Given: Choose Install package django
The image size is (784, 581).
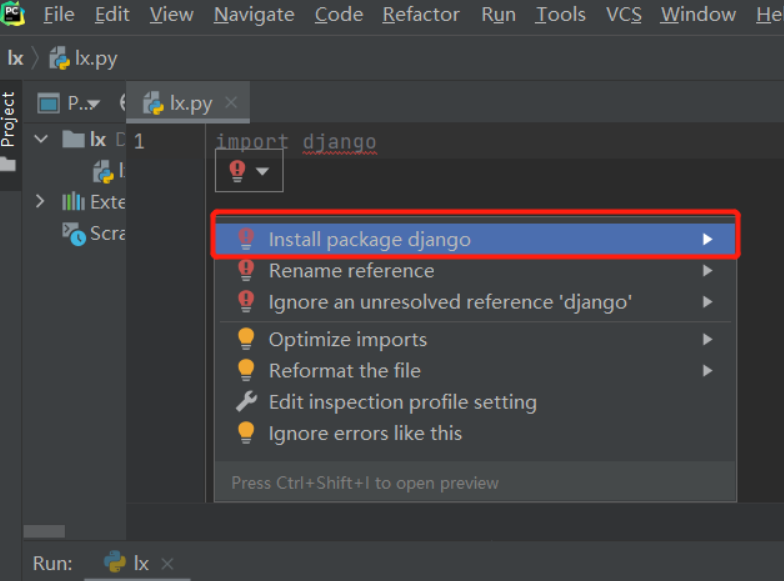Looking at the screenshot, I should [475, 239].
